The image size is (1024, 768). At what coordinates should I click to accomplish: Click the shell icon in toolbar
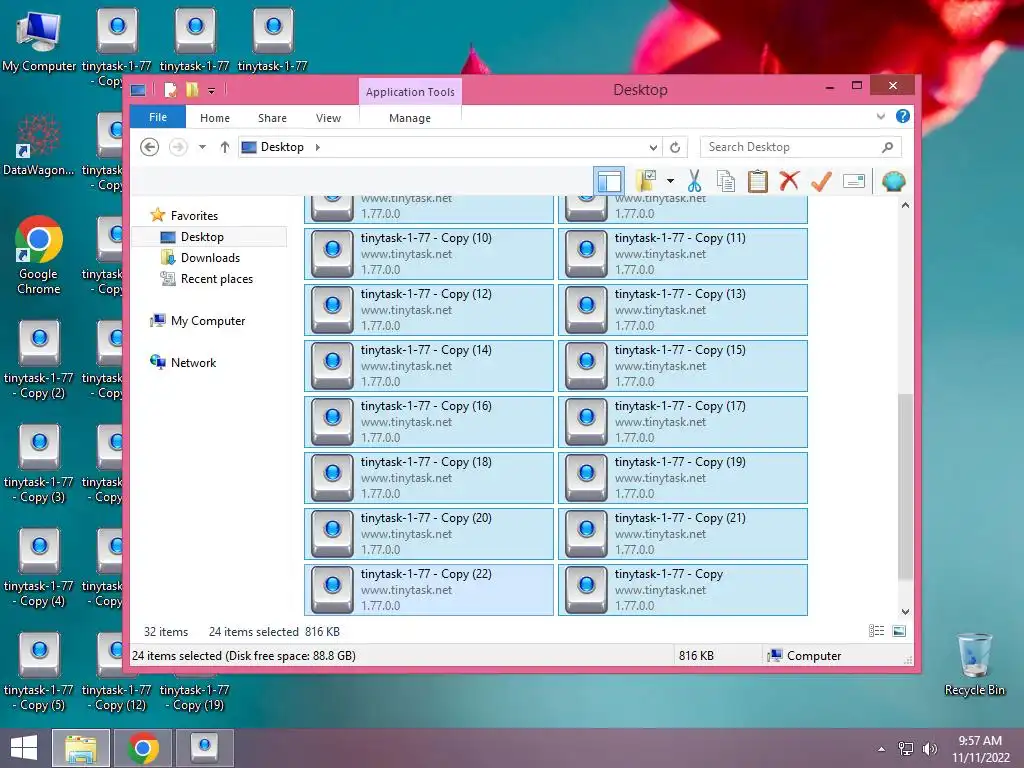point(893,181)
